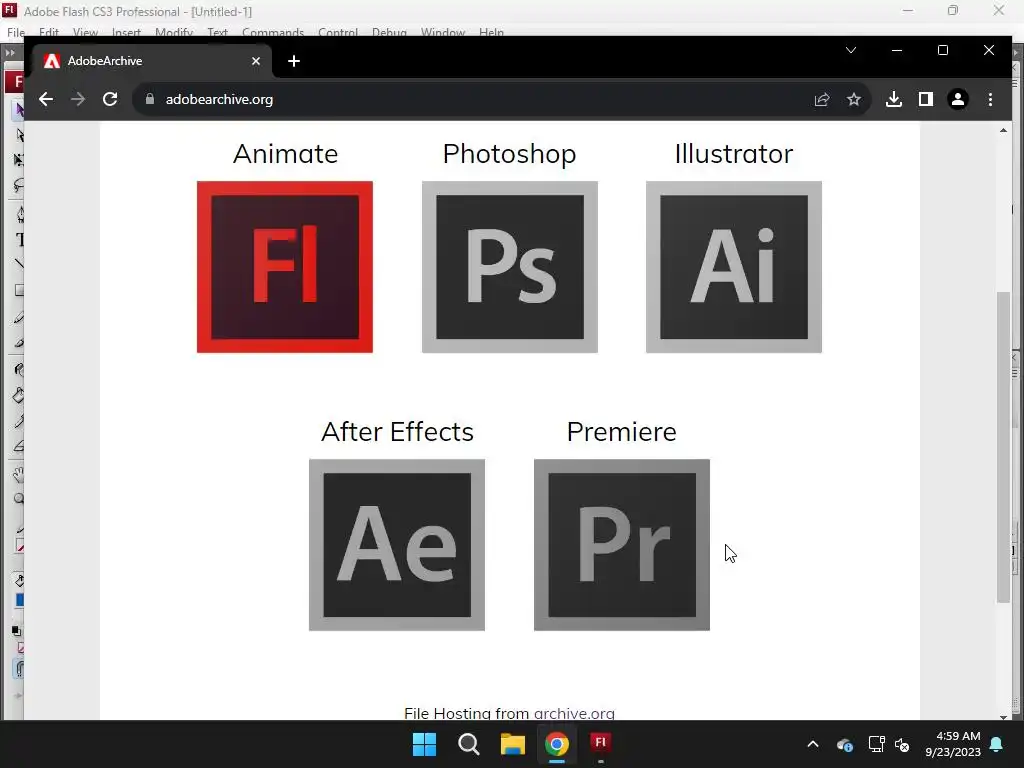Select Flash Free Transform tool
Viewport: 1024px width, 768px height.
click(19, 160)
